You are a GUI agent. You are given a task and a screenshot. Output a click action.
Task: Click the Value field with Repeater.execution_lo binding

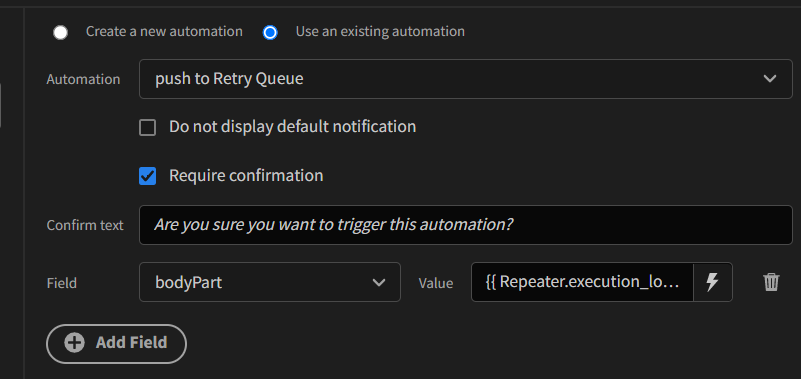(582, 282)
